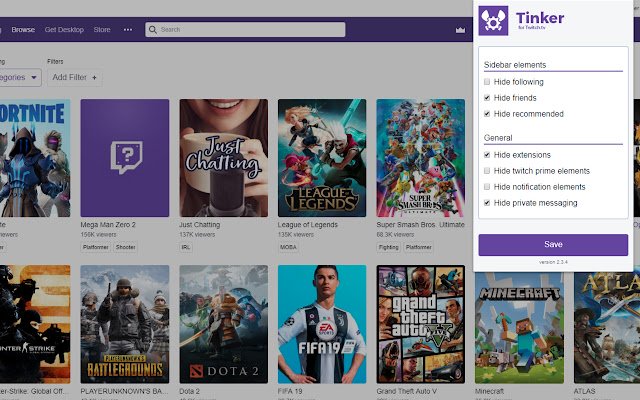Click the 'version 2.3.4' text
This screenshot has width=640, height=400.
click(x=553, y=262)
